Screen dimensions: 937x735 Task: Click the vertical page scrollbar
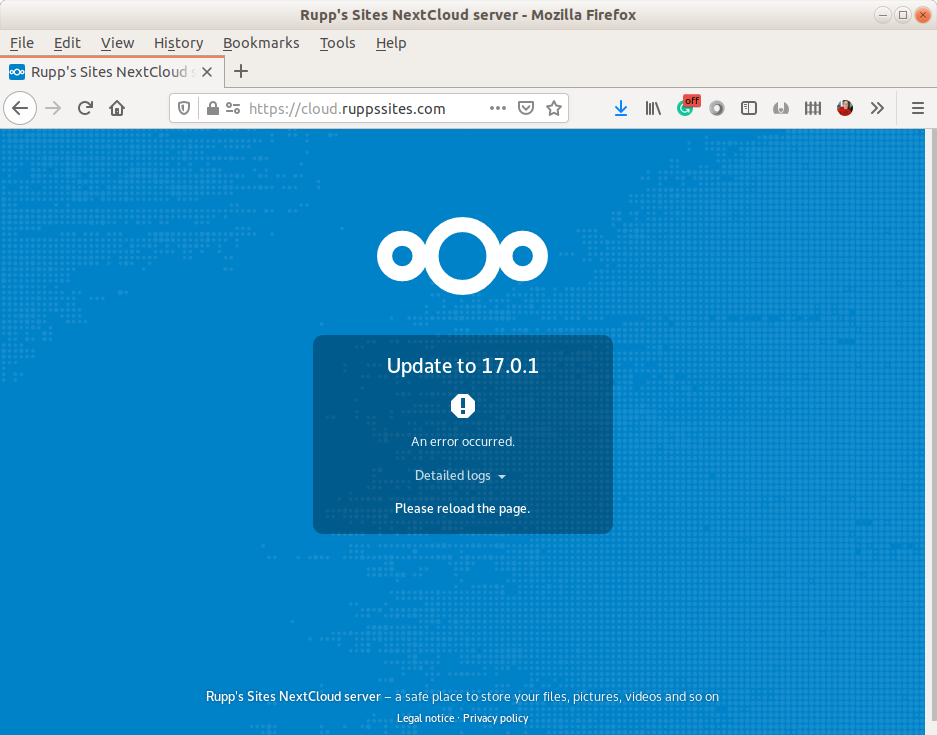point(931,431)
